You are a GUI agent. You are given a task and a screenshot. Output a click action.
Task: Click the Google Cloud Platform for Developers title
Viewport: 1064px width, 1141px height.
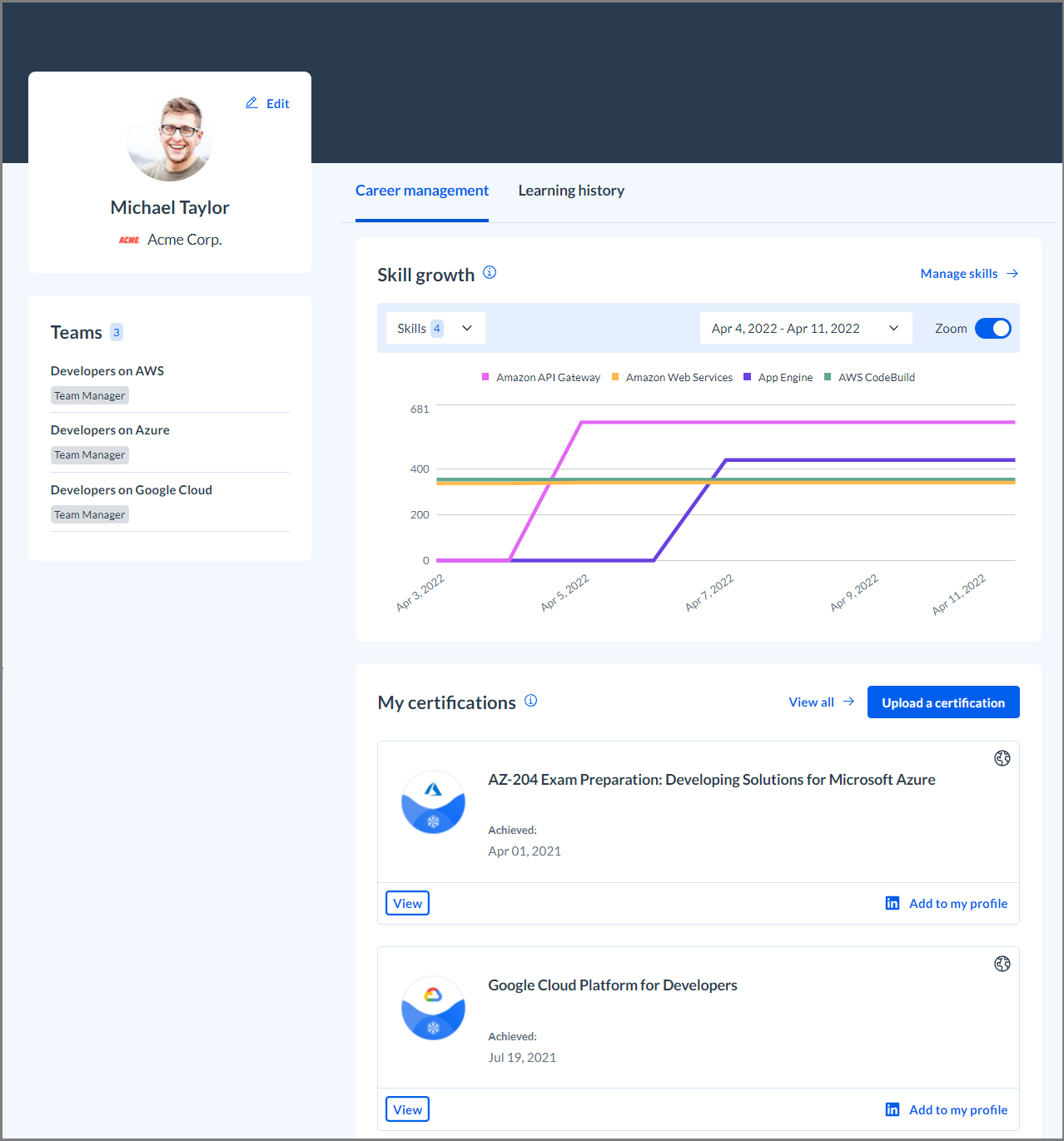(613, 985)
